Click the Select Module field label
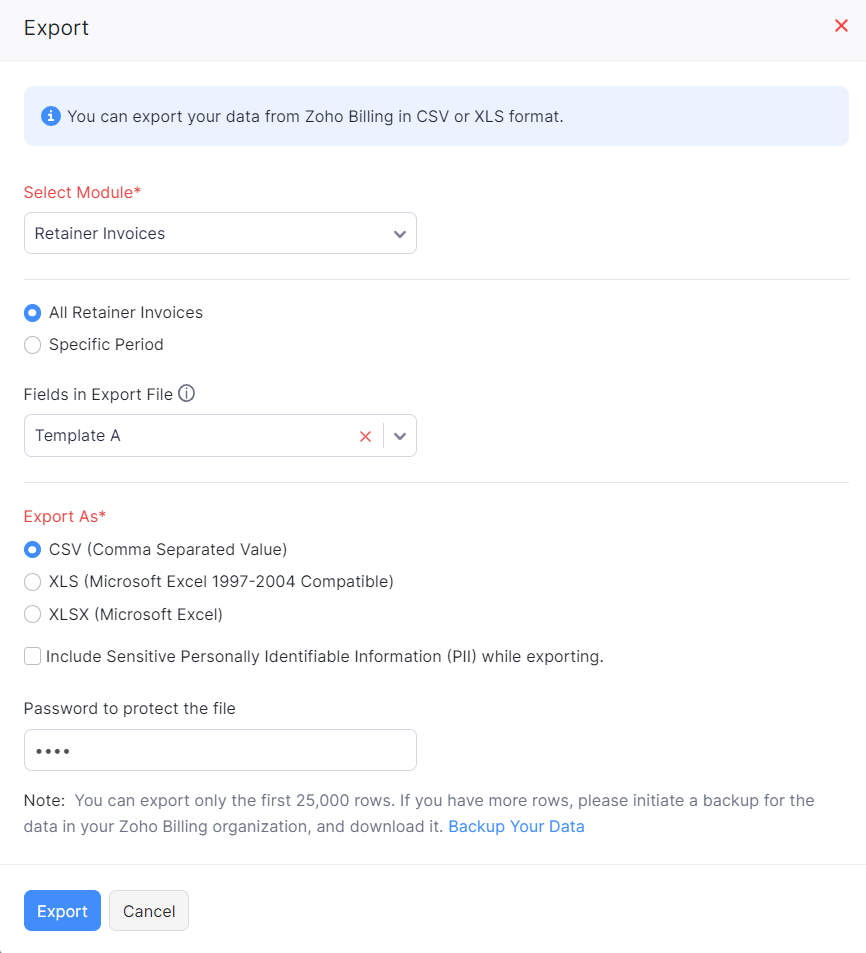 (x=82, y=192)
